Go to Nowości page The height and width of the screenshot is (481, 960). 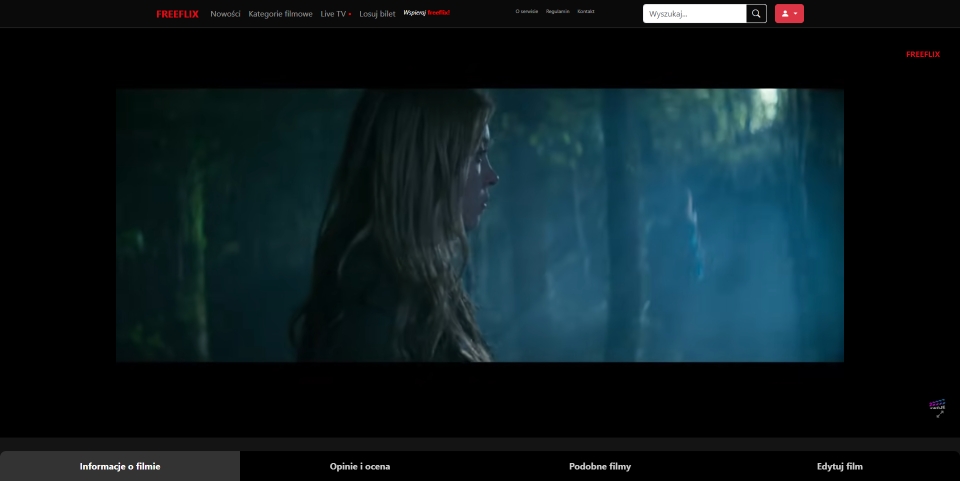(x=225, y=14)
